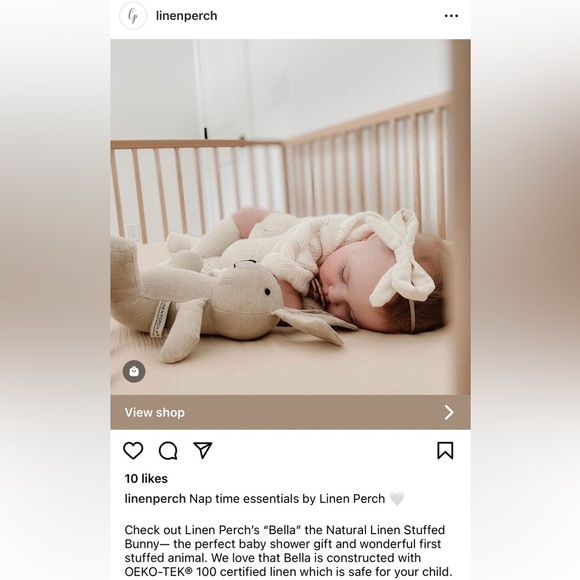Screen dimensions: 580x580
Task: Click the white heart emoji in caption
Action: [x=397, y=498]
